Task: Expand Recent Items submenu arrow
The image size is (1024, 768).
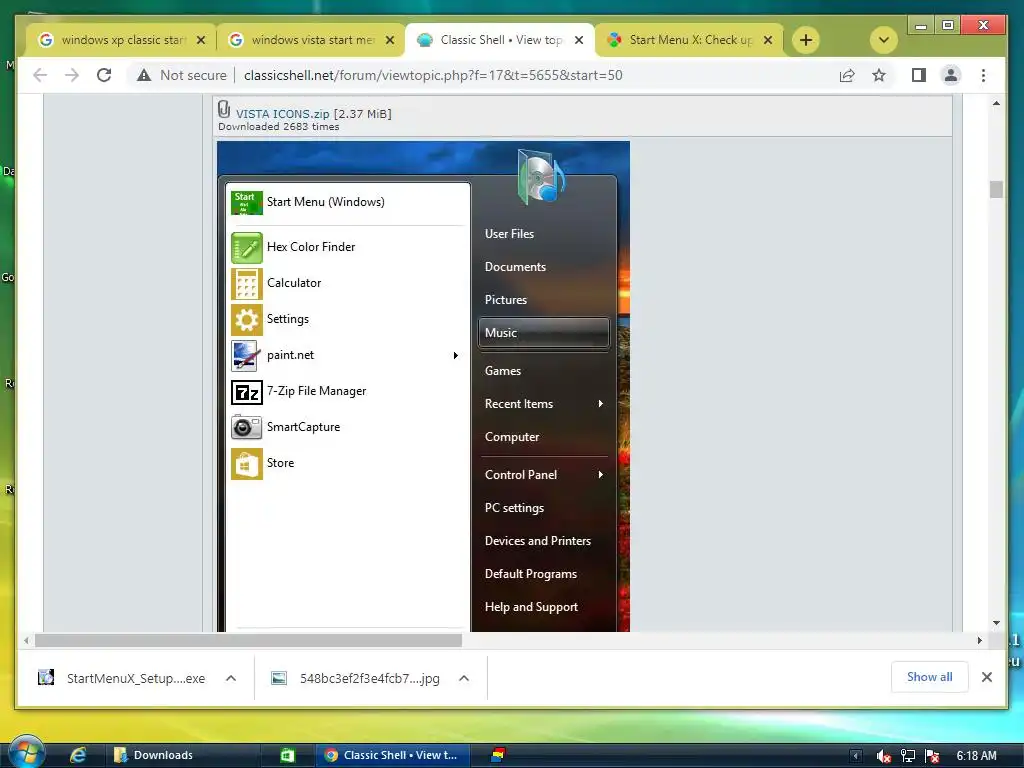Action: (601, 404)
